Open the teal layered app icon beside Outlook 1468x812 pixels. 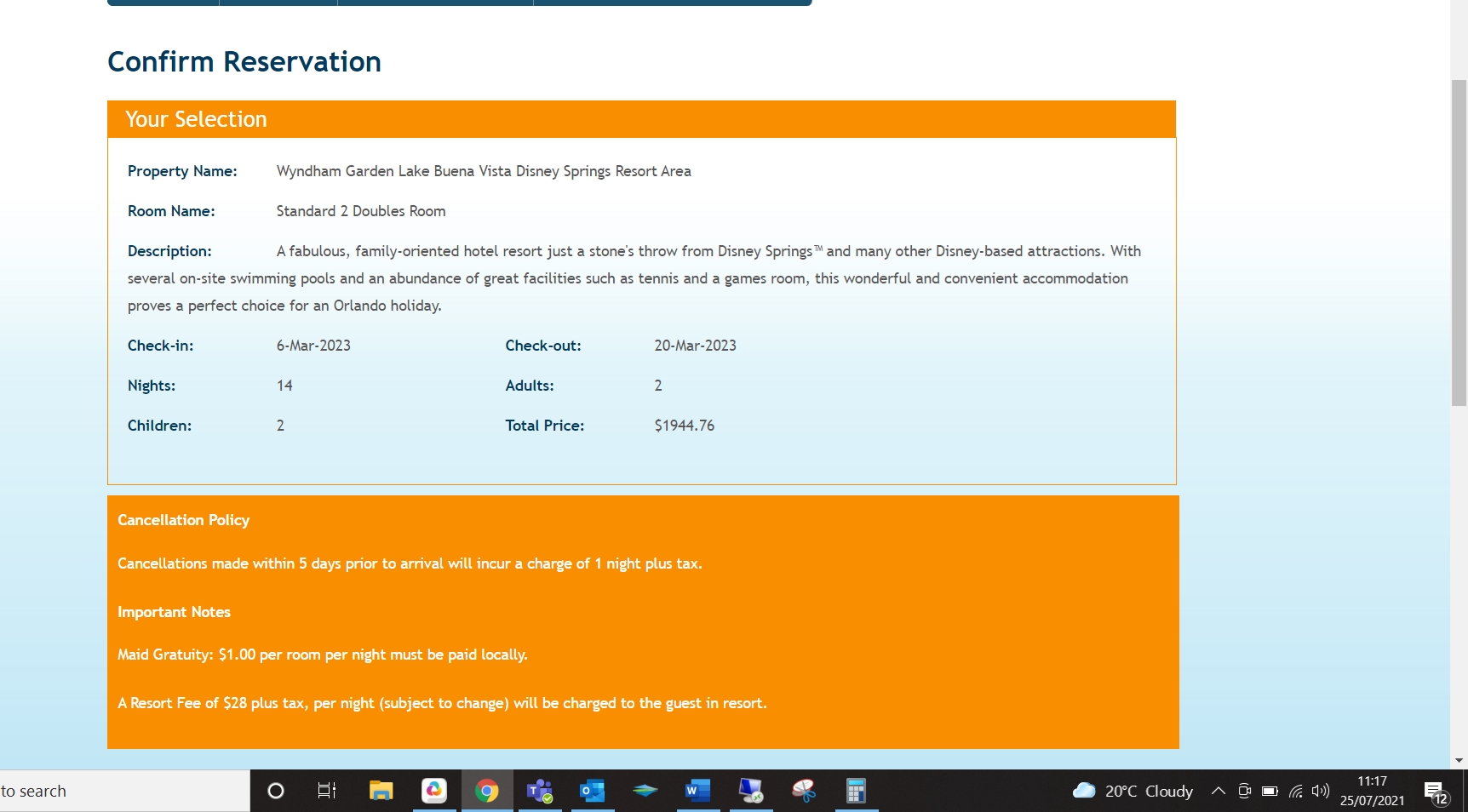tap(645, 791)
